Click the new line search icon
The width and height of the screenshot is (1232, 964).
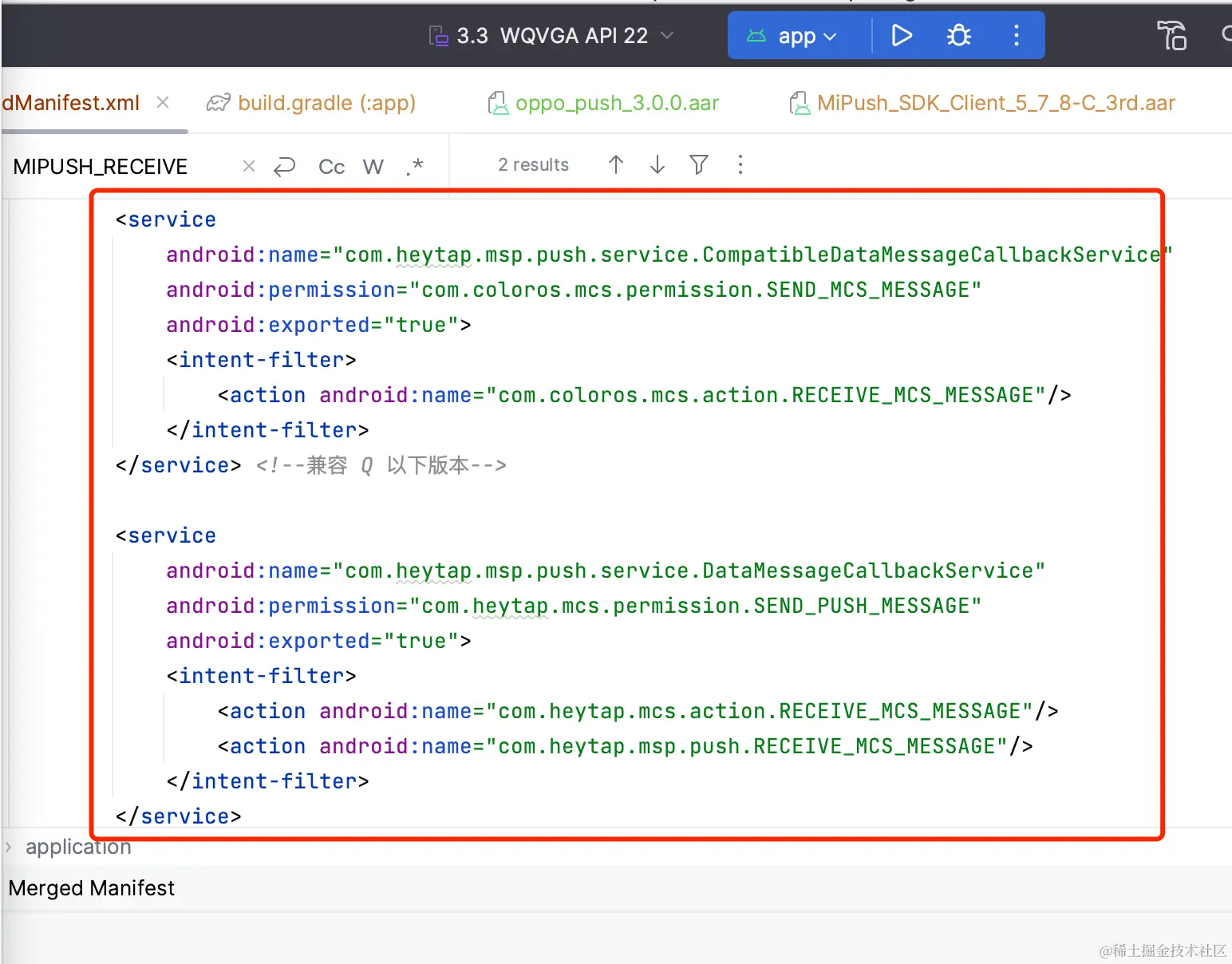pos(284,166)
